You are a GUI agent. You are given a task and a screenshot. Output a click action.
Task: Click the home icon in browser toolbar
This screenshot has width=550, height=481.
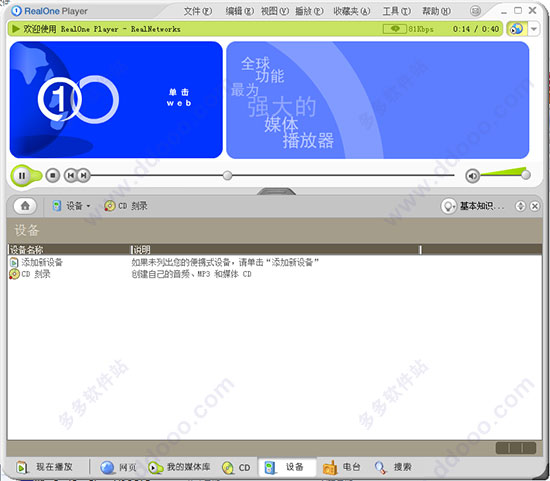25,206
